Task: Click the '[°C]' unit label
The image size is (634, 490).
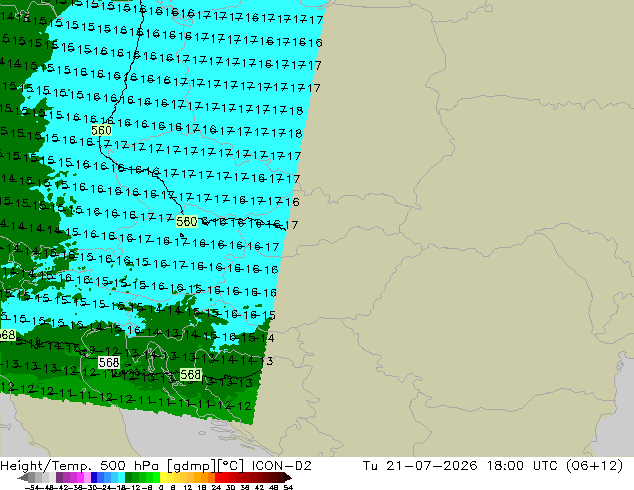Action: tap(231, 466)
